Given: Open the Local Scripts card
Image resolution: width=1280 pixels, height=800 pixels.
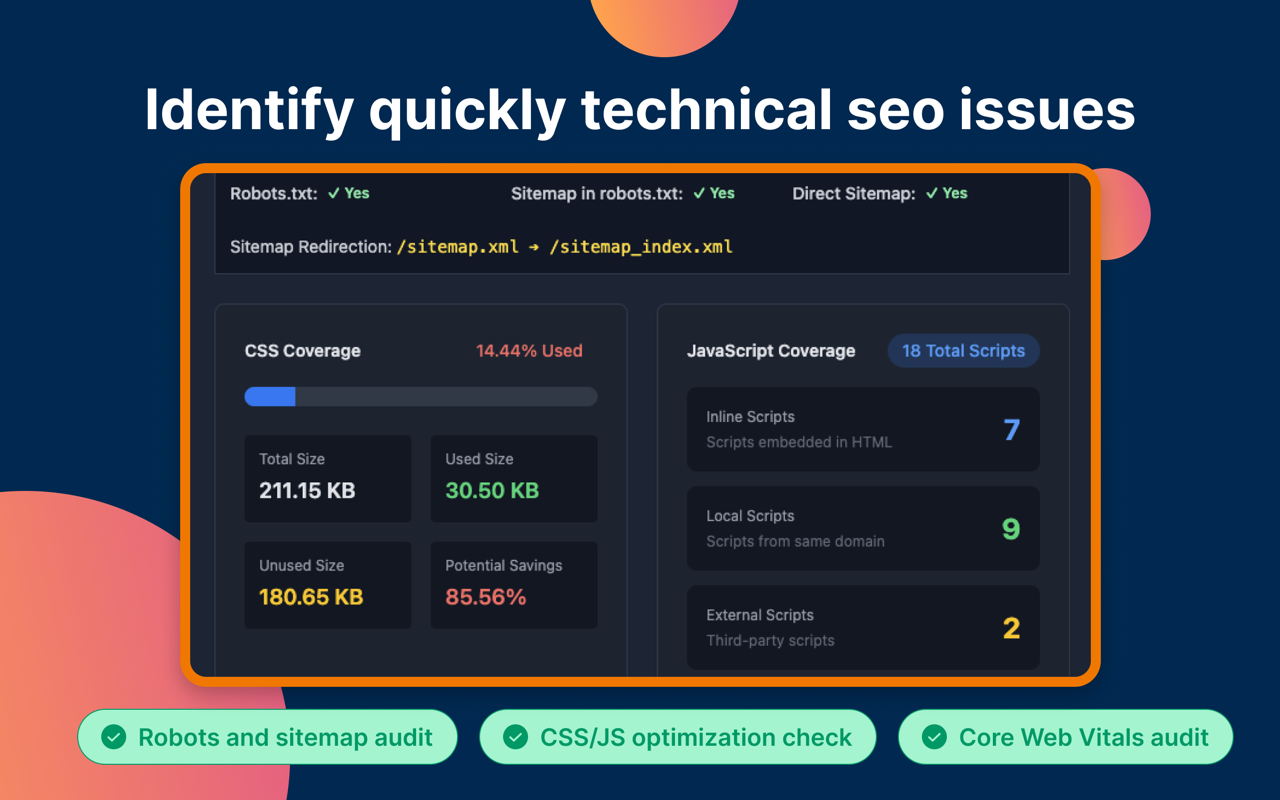Looking at the screenshot, I should [x=863, y=528].
